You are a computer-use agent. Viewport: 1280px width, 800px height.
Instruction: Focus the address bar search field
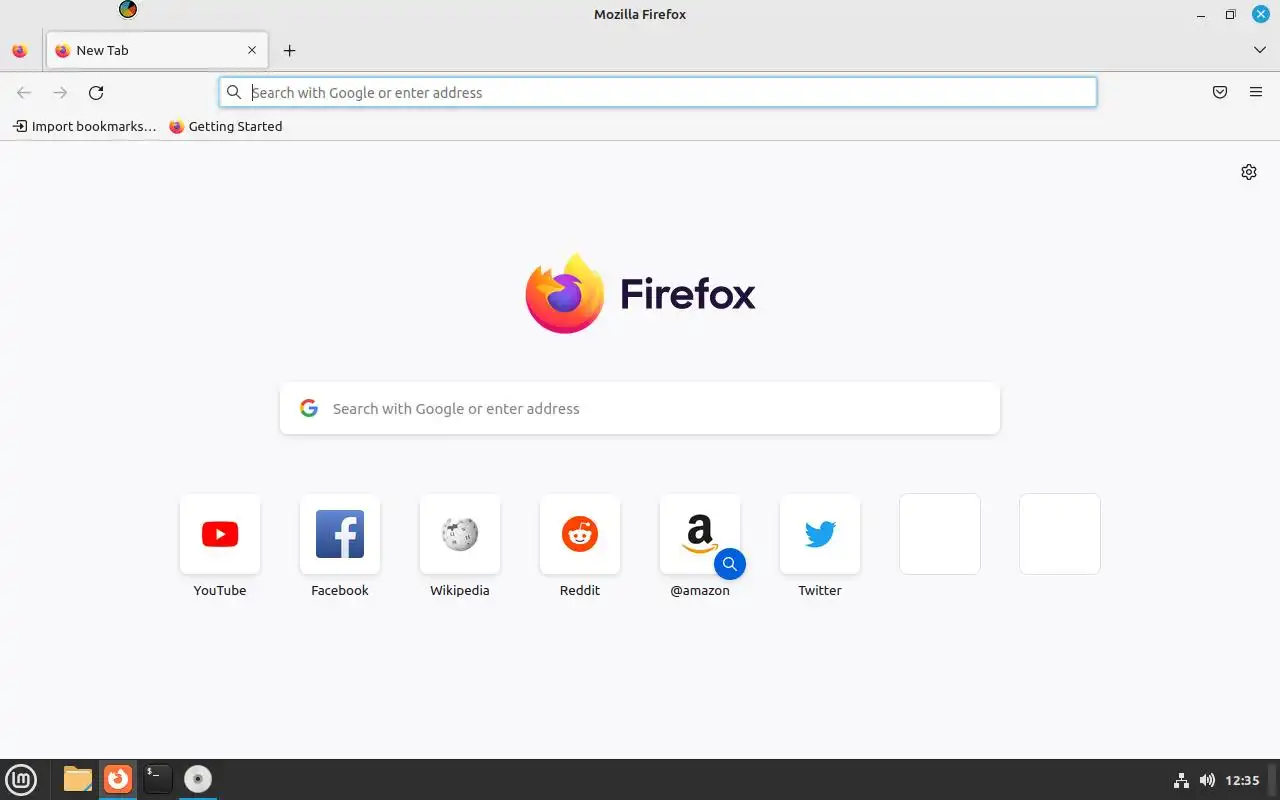click(658, 92)
